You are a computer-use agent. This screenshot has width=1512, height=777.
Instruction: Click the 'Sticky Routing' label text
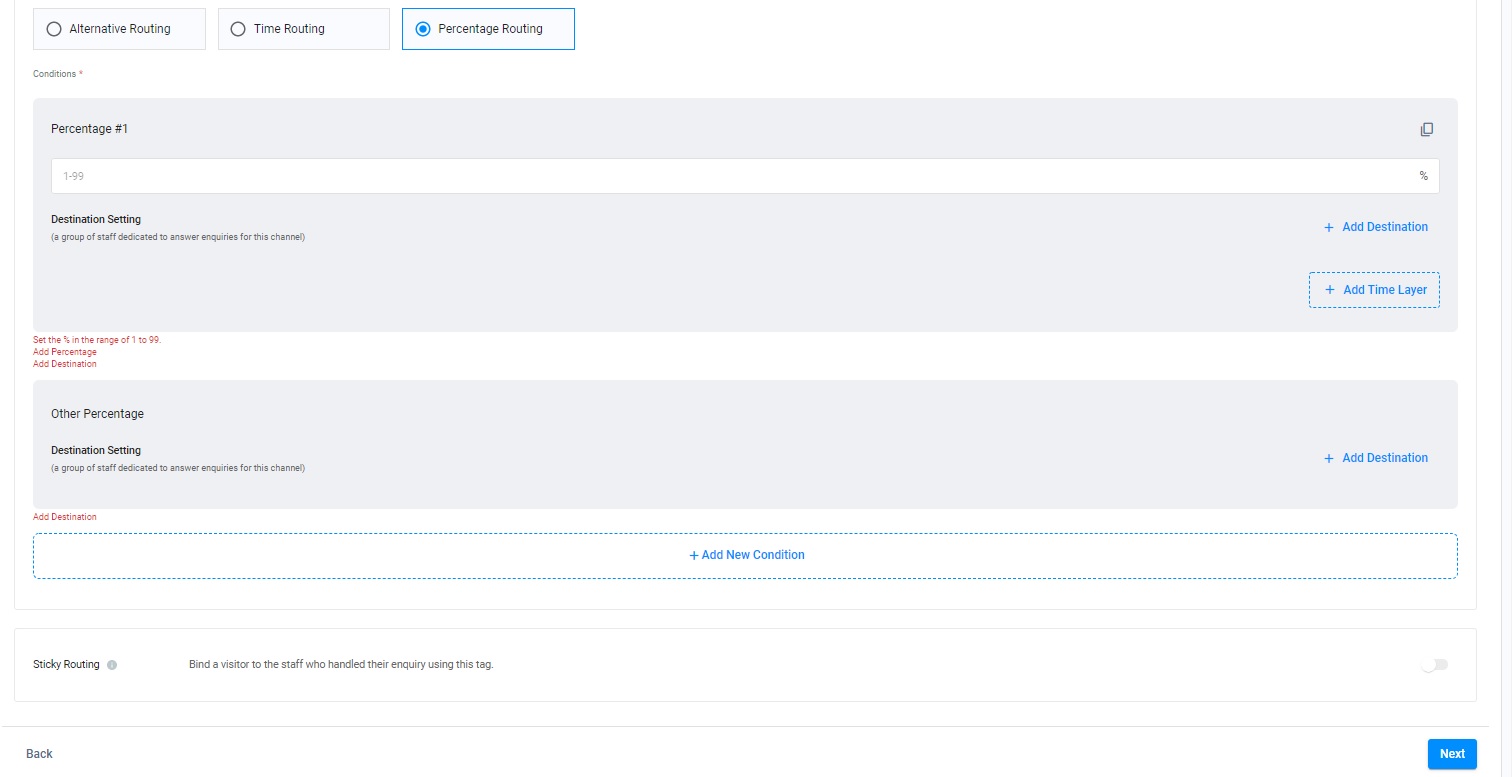[66, 665]
